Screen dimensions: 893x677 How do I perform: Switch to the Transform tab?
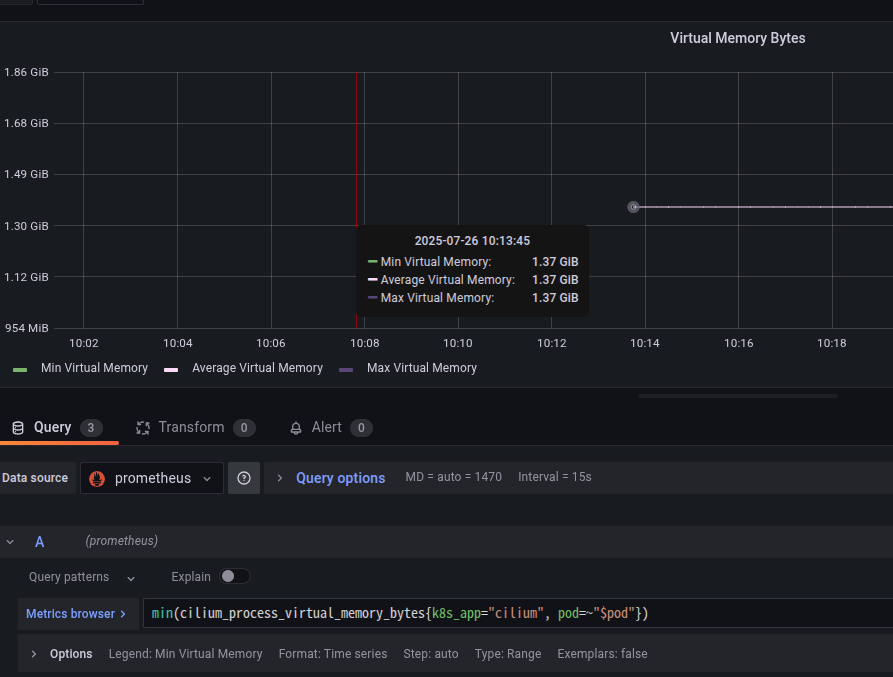pos(195,428)
